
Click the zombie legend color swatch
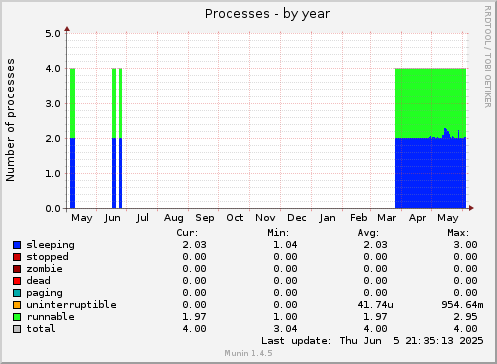pos(17,269)
